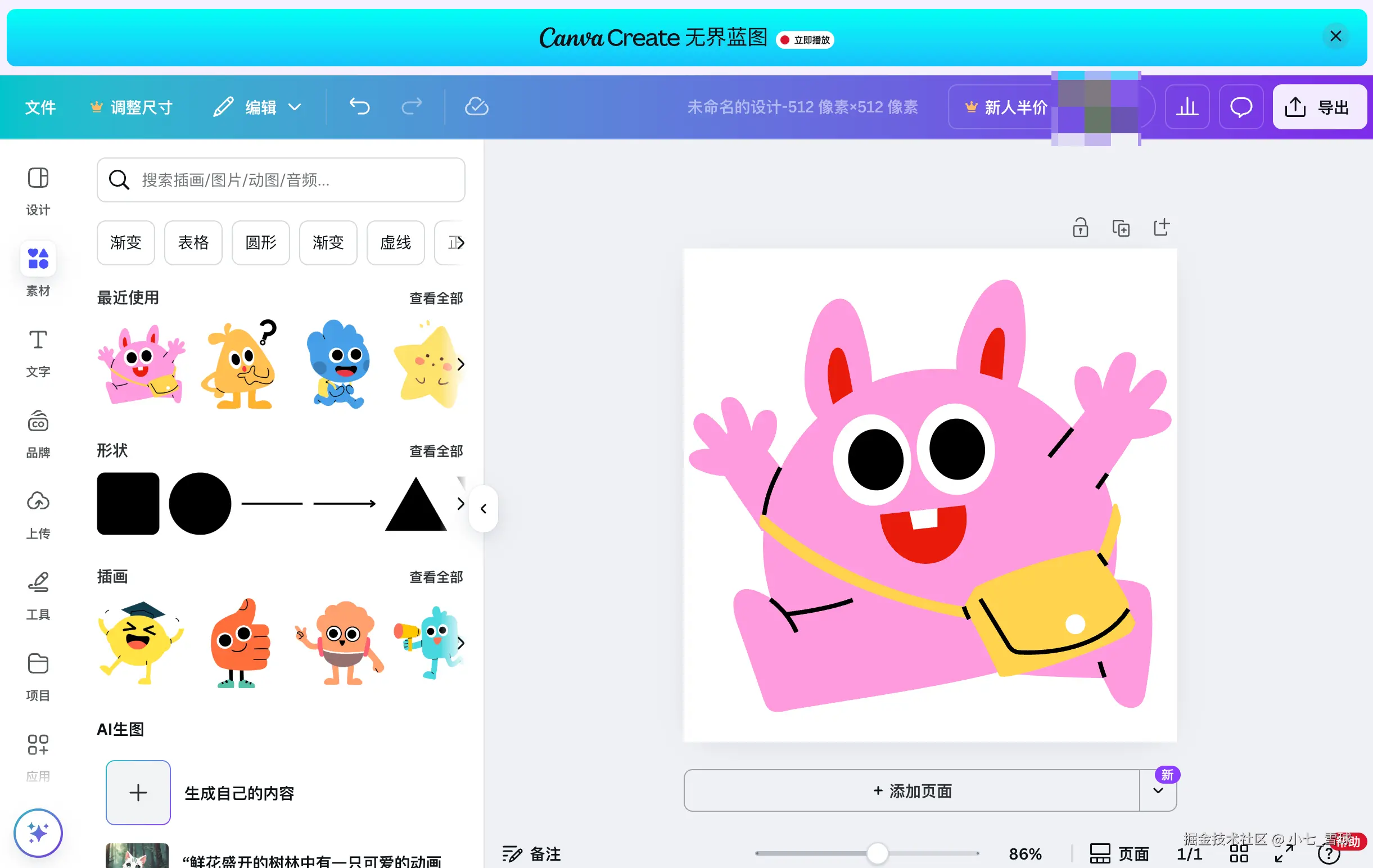Expand the dropdown beside 添加页面
The width and height of the screenshot is (1373, 868).
click(x=1158, y=790)
